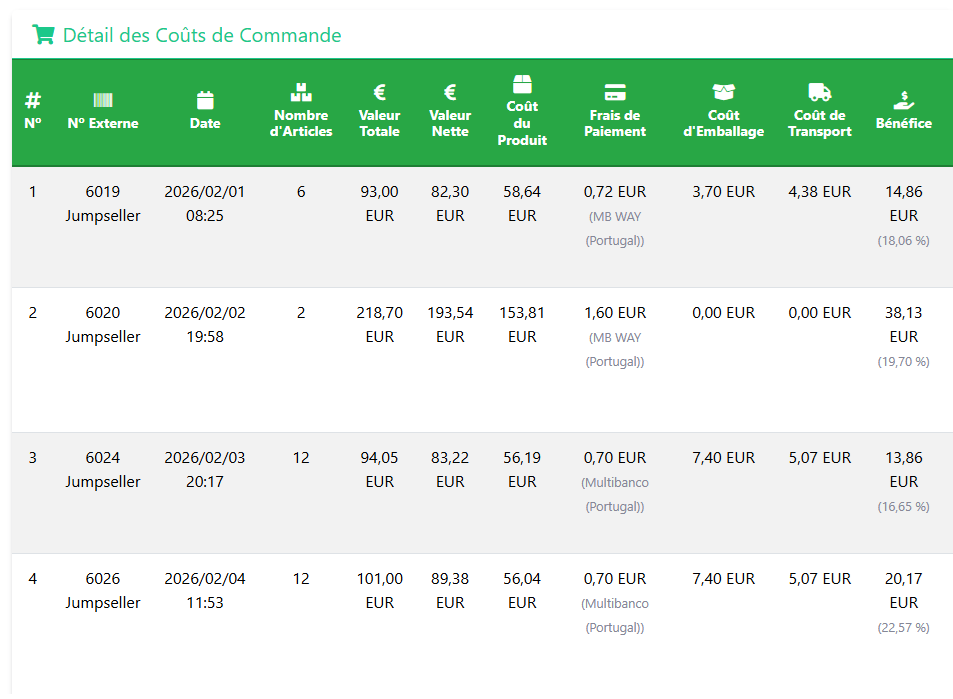
Task: Click the shopping cart icon in the title
Action: click(x=43, y=35)
